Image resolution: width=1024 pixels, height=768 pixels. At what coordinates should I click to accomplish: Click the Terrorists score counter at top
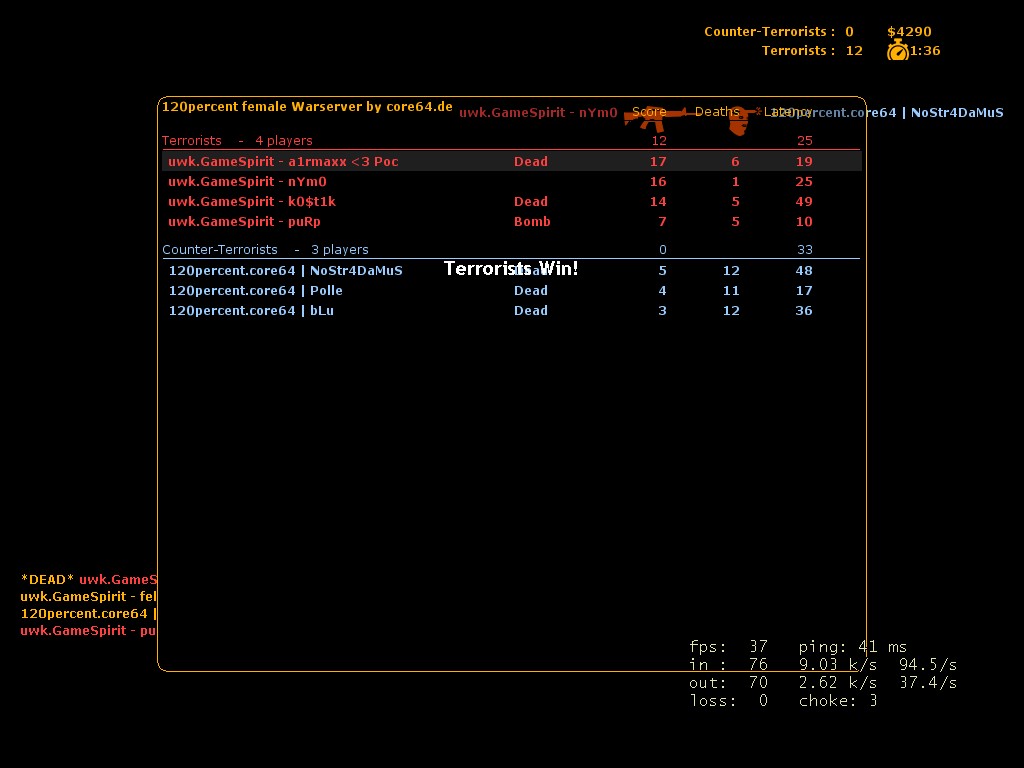pos(811,50)
